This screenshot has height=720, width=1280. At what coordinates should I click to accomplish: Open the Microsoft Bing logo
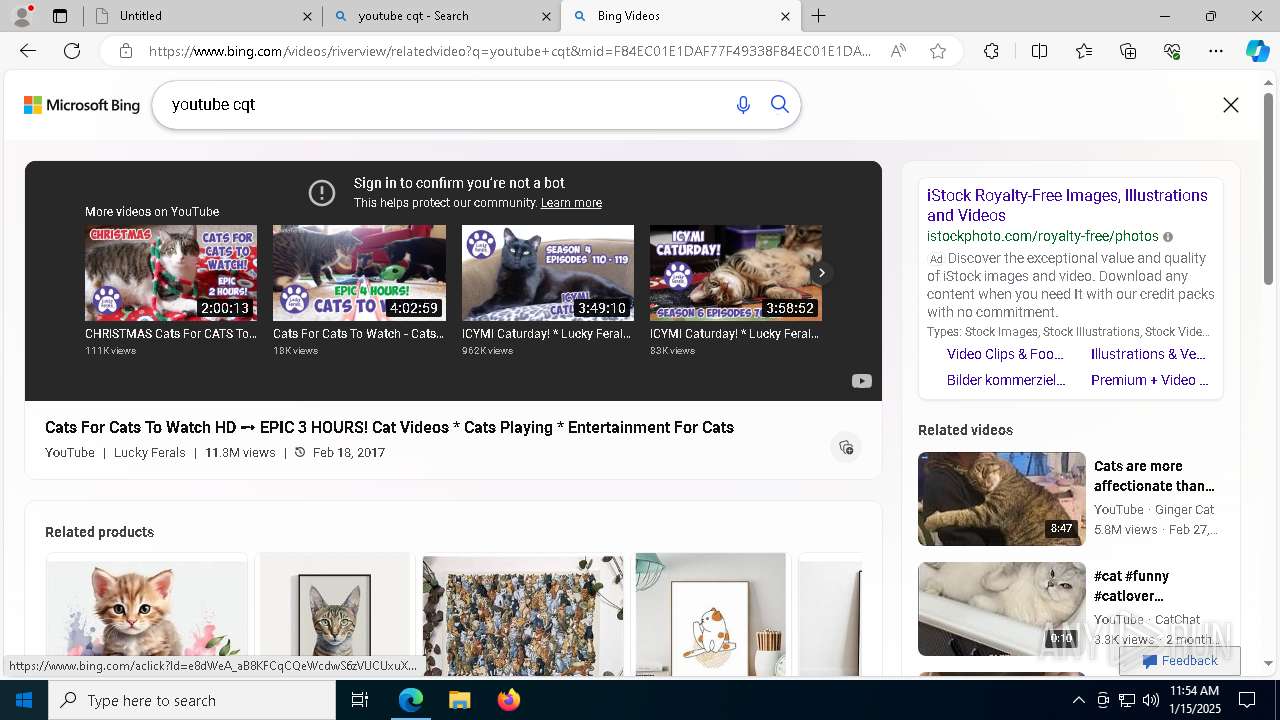pyautogui.click(x=82, y=105)
